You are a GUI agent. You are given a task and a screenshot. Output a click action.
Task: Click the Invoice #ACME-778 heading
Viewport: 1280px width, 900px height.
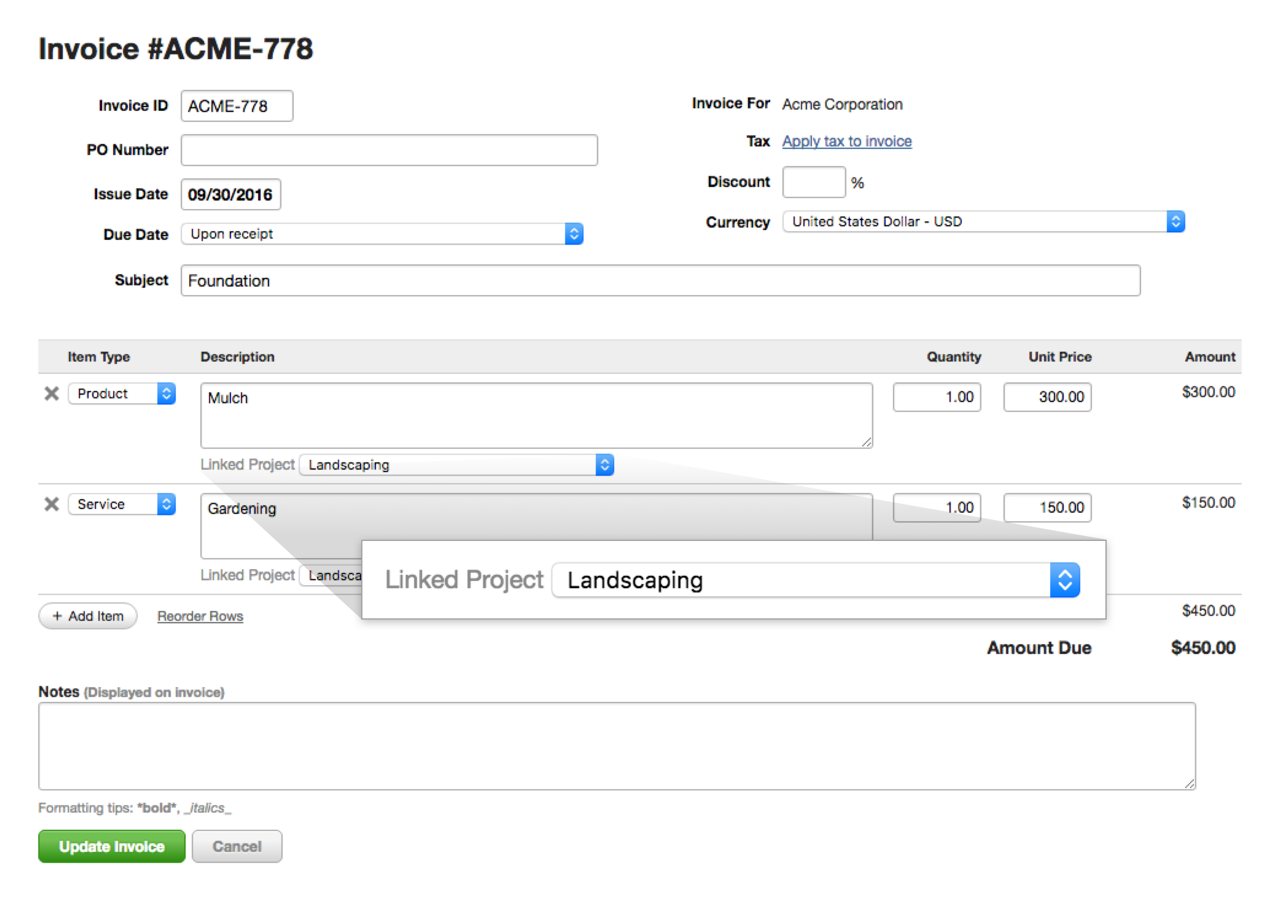176,48
